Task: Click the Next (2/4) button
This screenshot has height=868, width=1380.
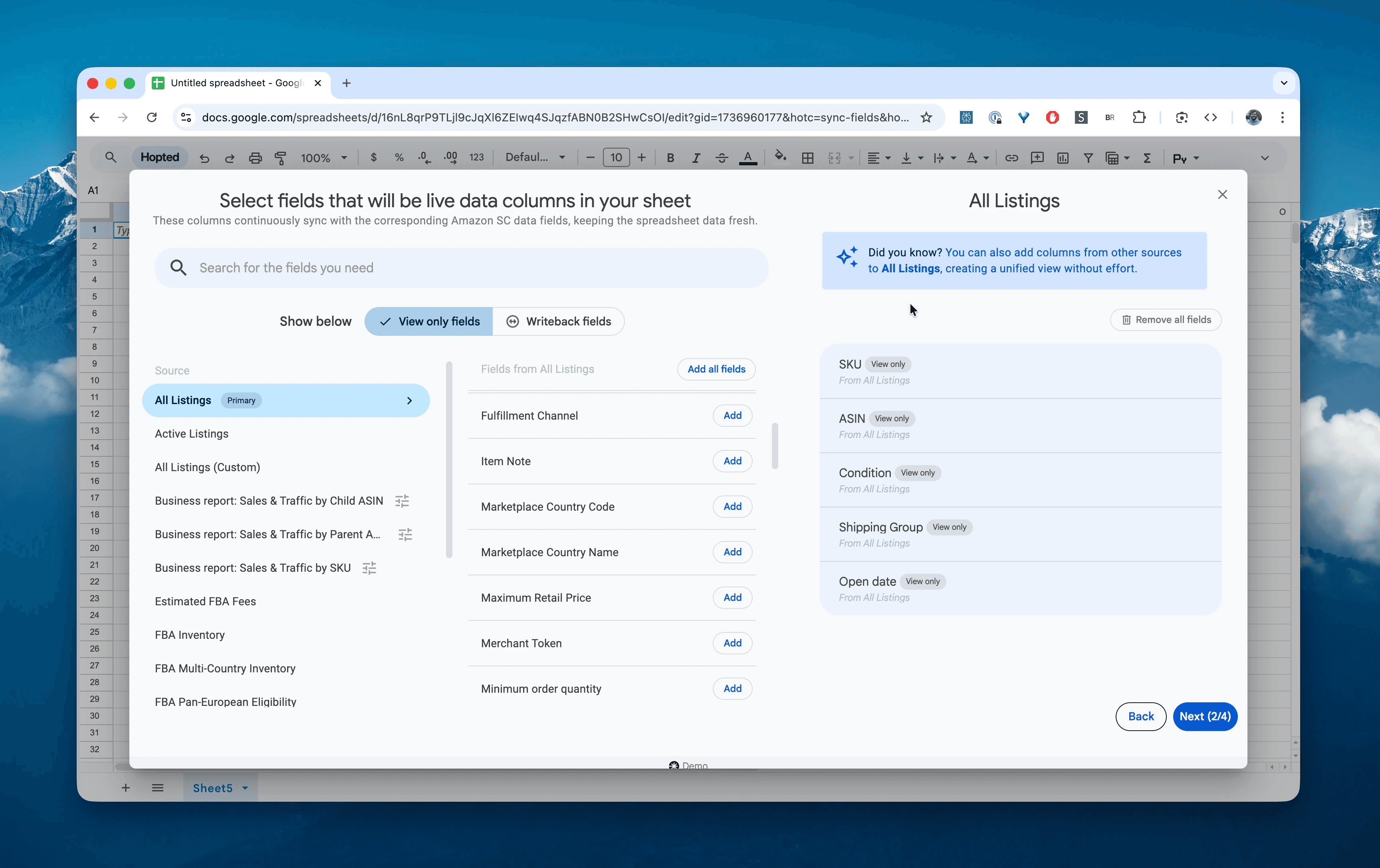Action: [x=1205, y=716]
